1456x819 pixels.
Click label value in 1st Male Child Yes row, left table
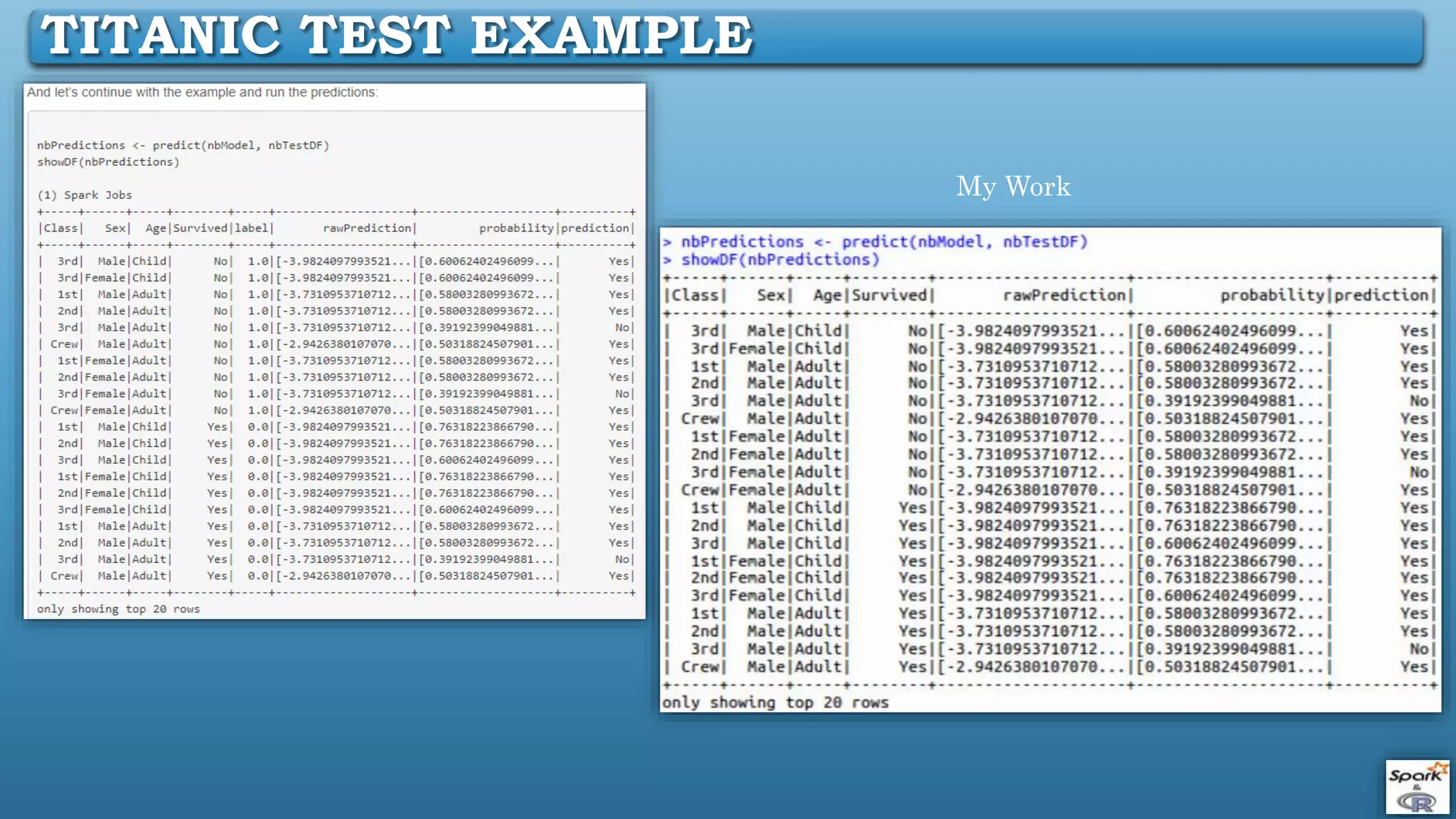point(258,427)
